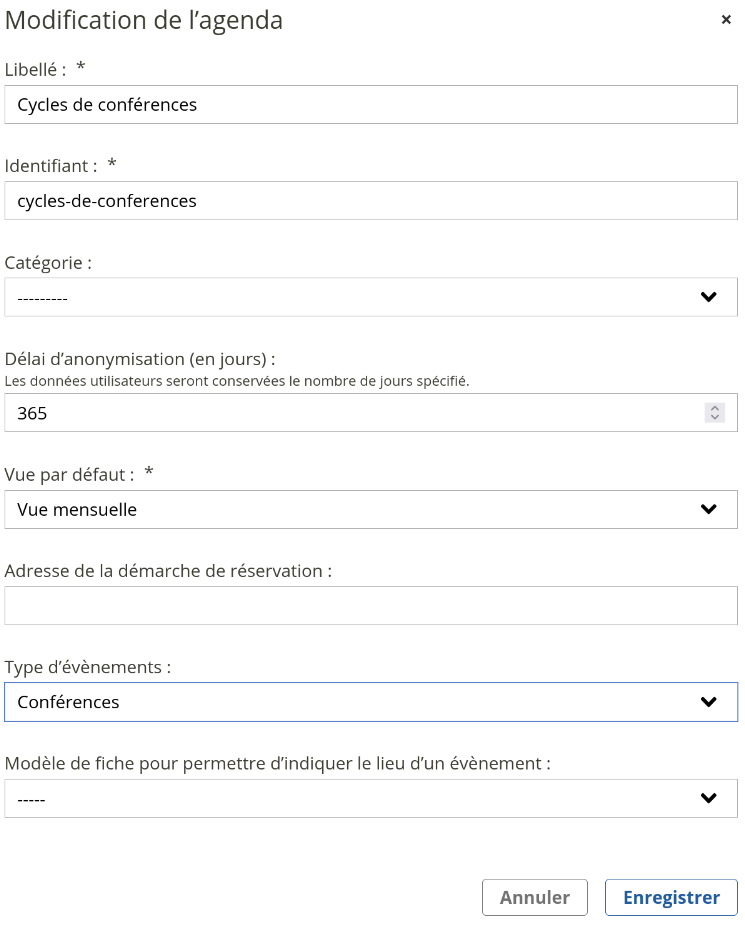Focus the Identifiant input field

coord(371,201)
